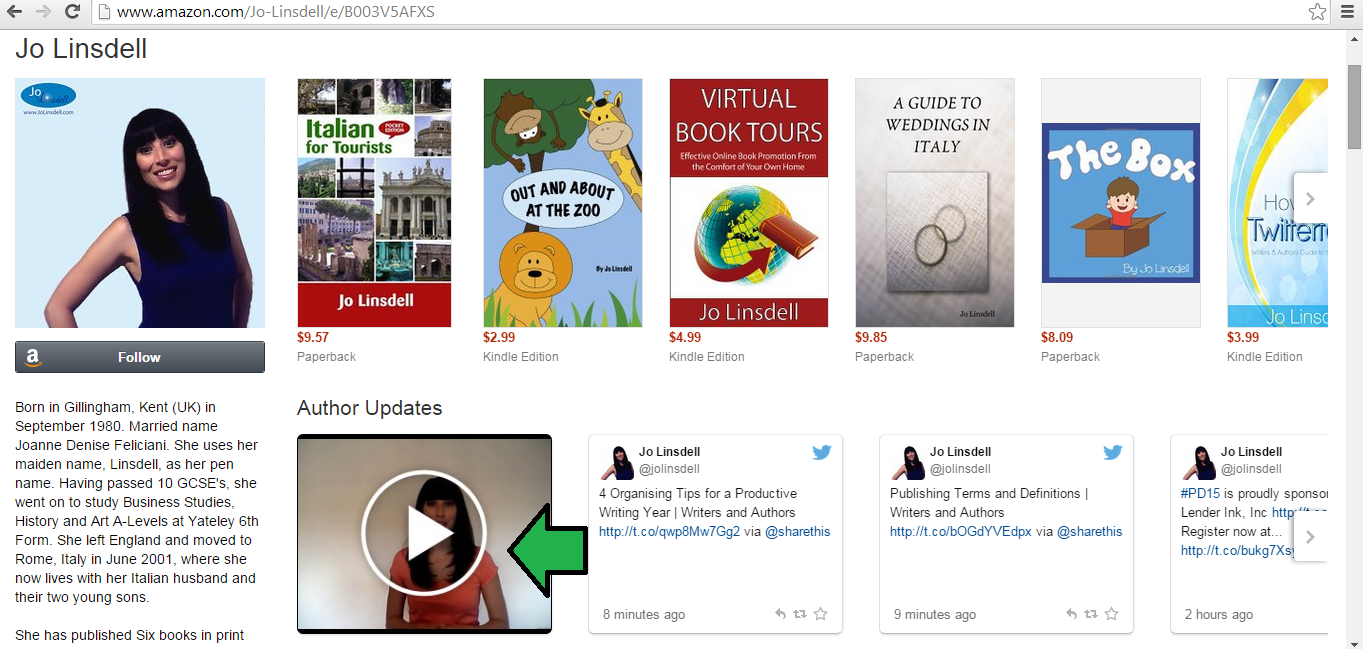Click the $3.99 price link
This screenshot has width=1365, height=649.
tap(1243, 338)
